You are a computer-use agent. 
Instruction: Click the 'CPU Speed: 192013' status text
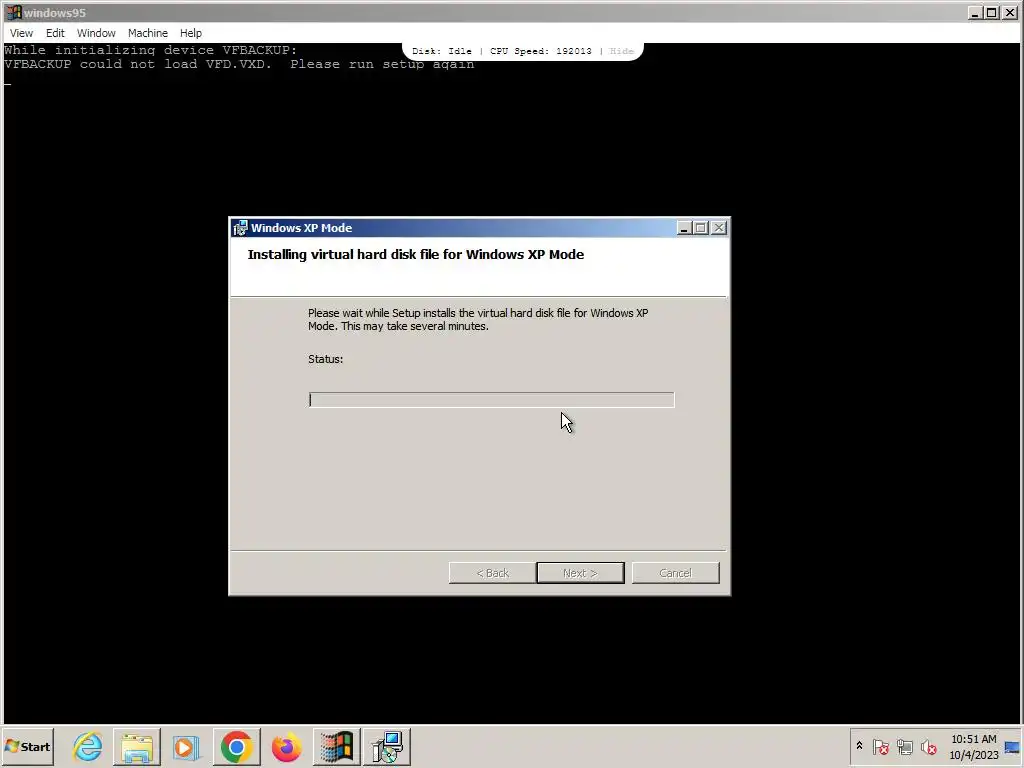click(x=541, y=51)
